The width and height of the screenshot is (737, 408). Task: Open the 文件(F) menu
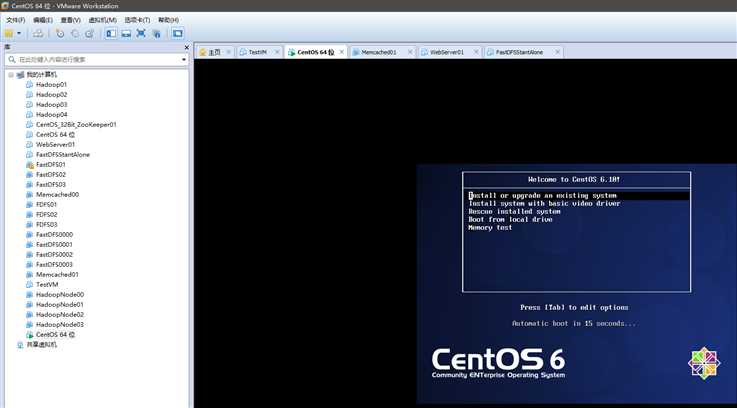pyautogui.click(x=16, y=20)
